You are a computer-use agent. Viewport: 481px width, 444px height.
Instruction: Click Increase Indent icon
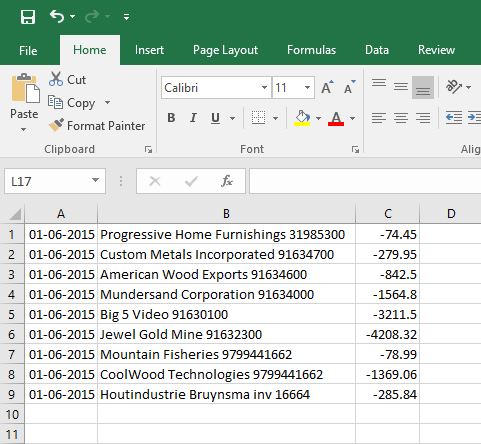[474, 118]
